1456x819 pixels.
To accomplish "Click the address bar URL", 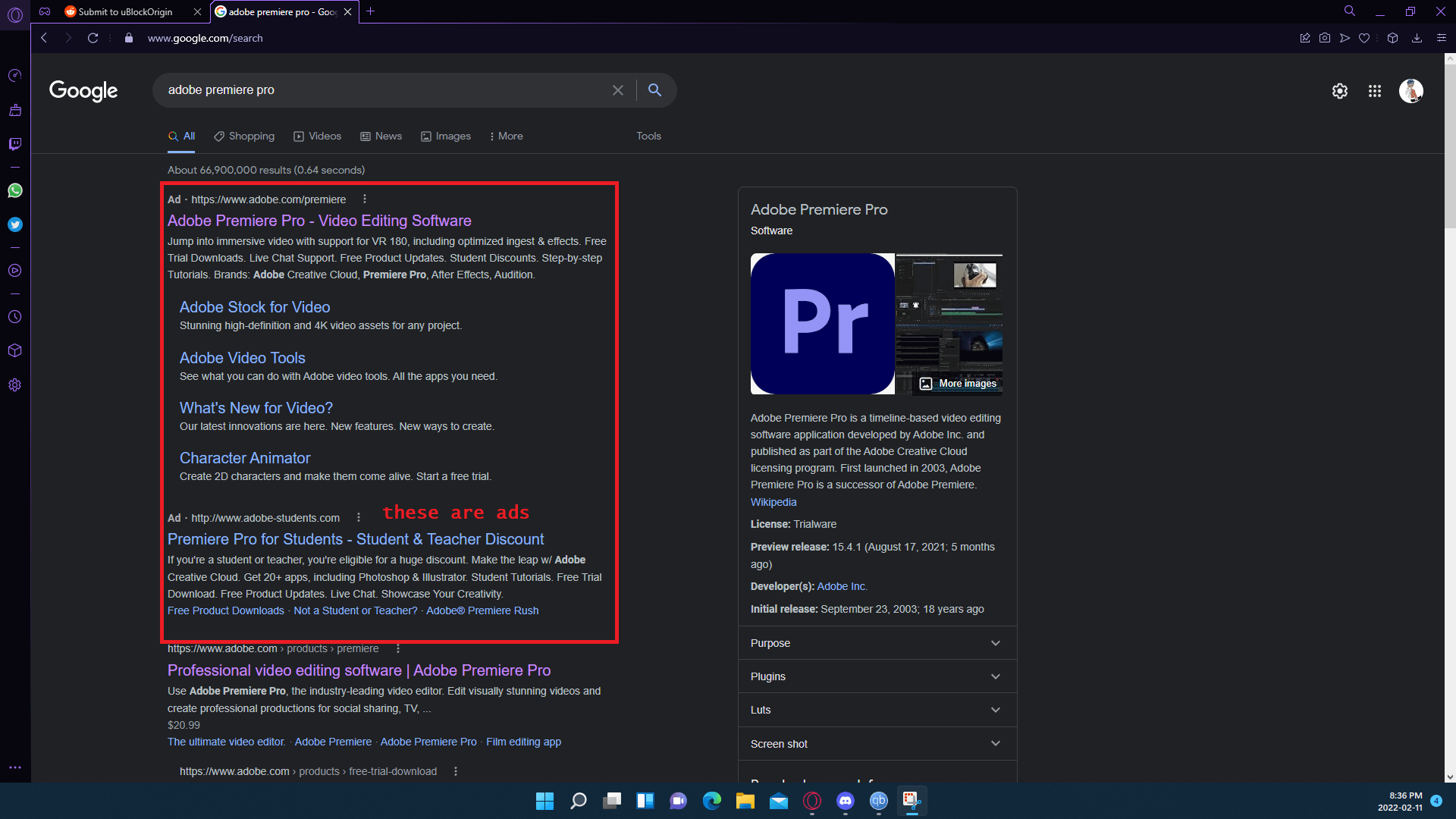I will coord(205,38).
